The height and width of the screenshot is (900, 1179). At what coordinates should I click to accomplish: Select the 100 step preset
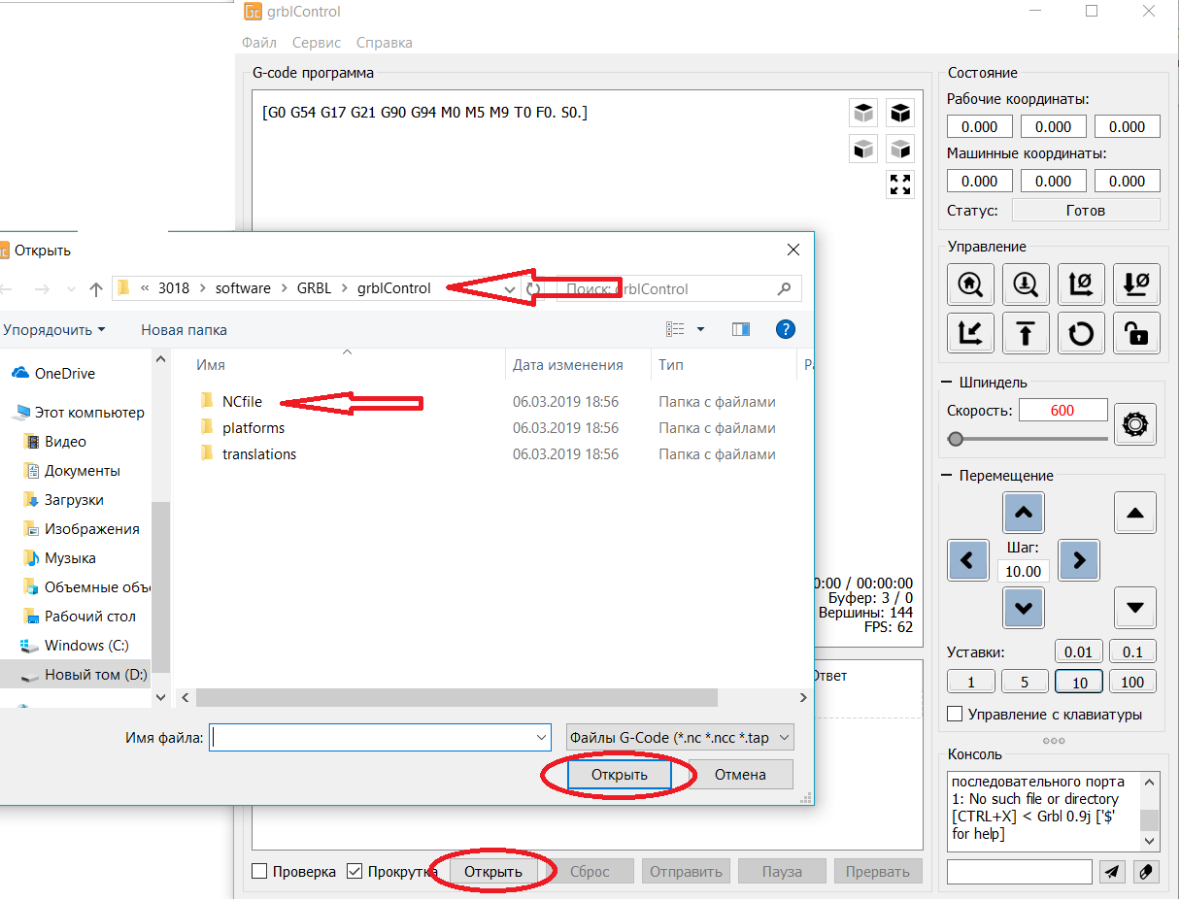(x=1132, y=682)
